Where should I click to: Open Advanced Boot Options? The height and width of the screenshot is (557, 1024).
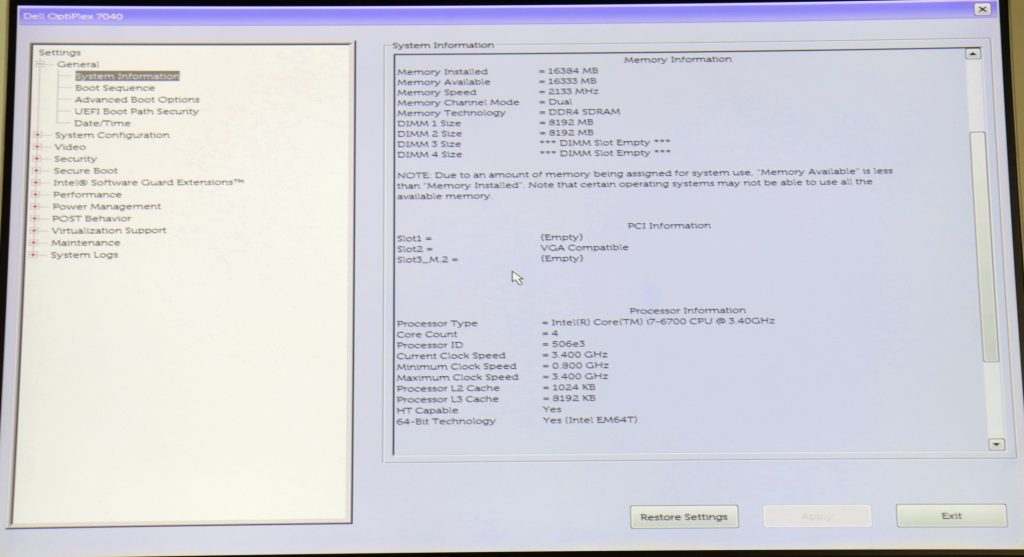pyautogui.click(x=137, y=100)
